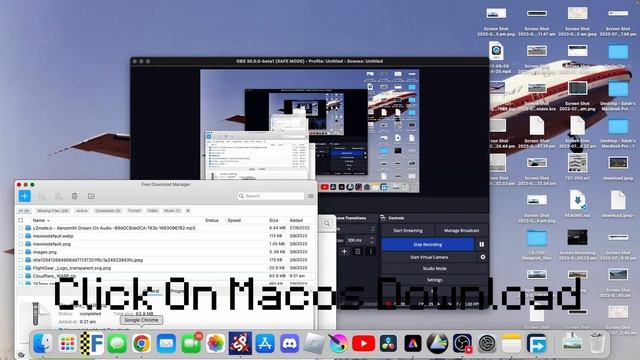
Task: Check the FlightGear_Logo_transparent row checkbox
Action: pyautogui.click(x=20, y=268)
